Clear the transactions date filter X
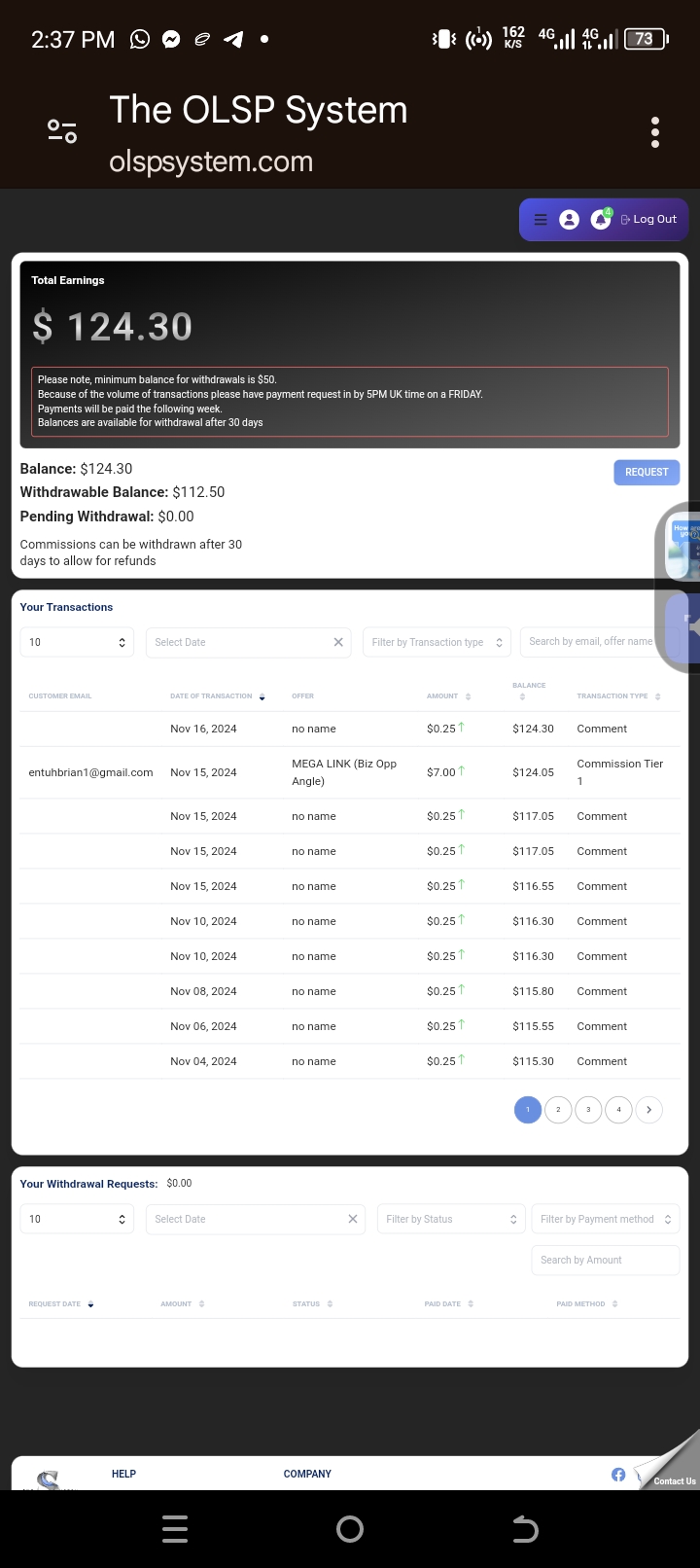 (x=338, y=642)
